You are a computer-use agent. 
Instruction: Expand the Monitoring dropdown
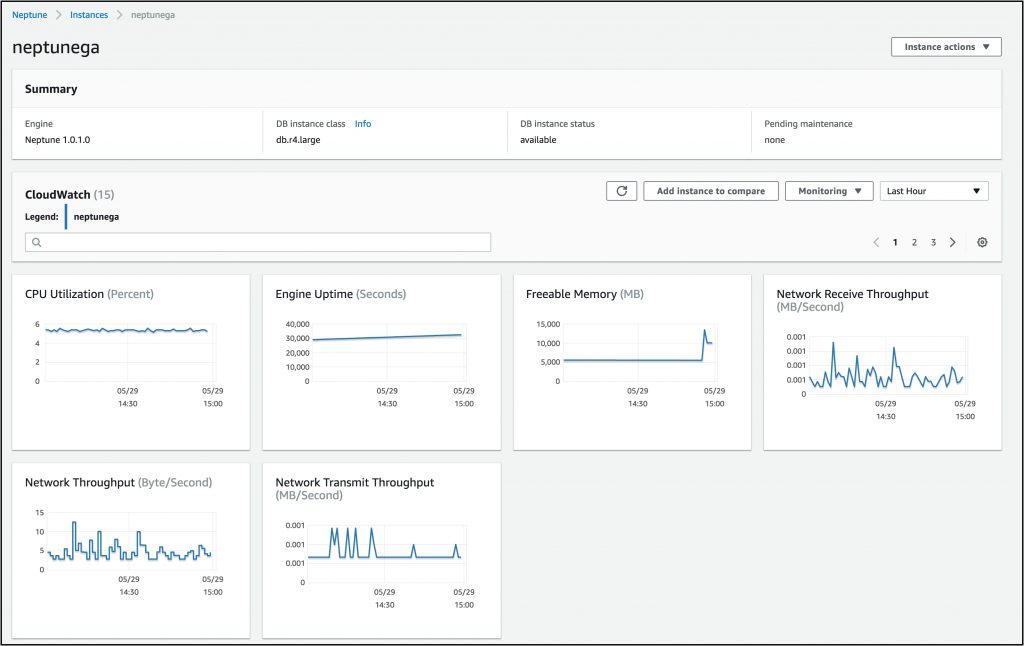click(x=829, y=191)
